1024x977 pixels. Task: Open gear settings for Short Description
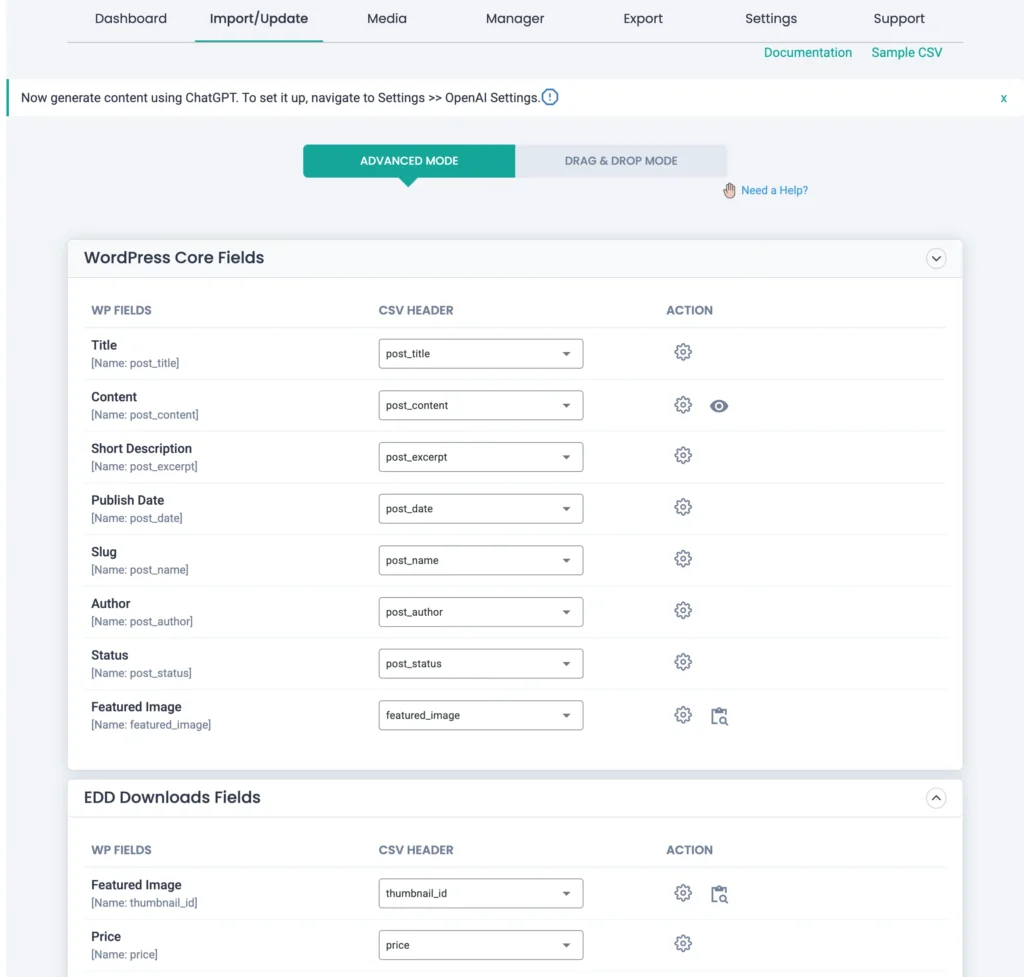(x=683, y=455)
